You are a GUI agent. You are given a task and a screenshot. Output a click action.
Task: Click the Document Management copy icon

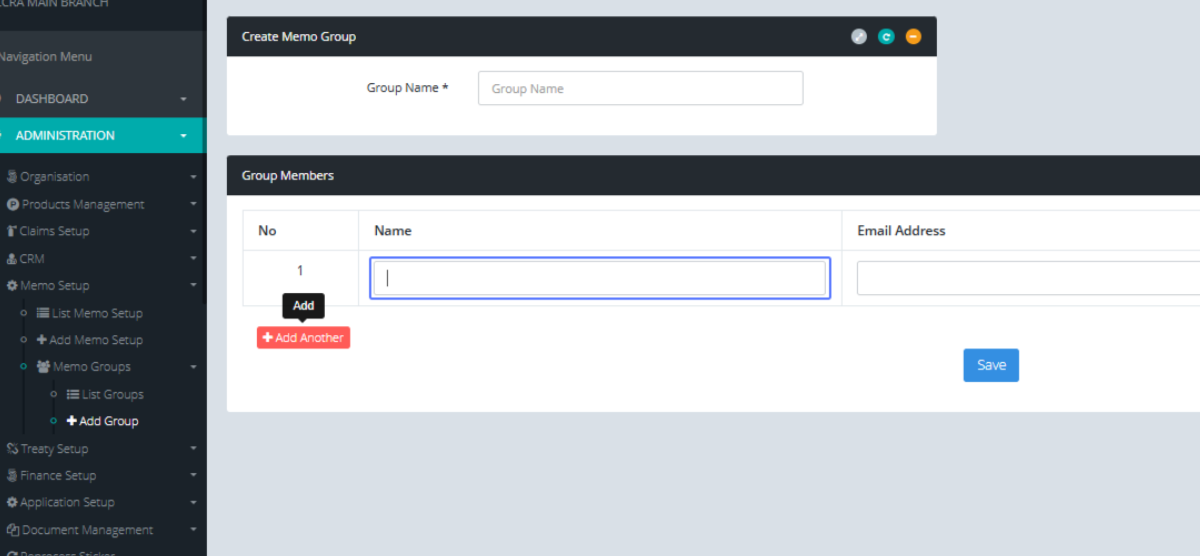click(13, 530)
